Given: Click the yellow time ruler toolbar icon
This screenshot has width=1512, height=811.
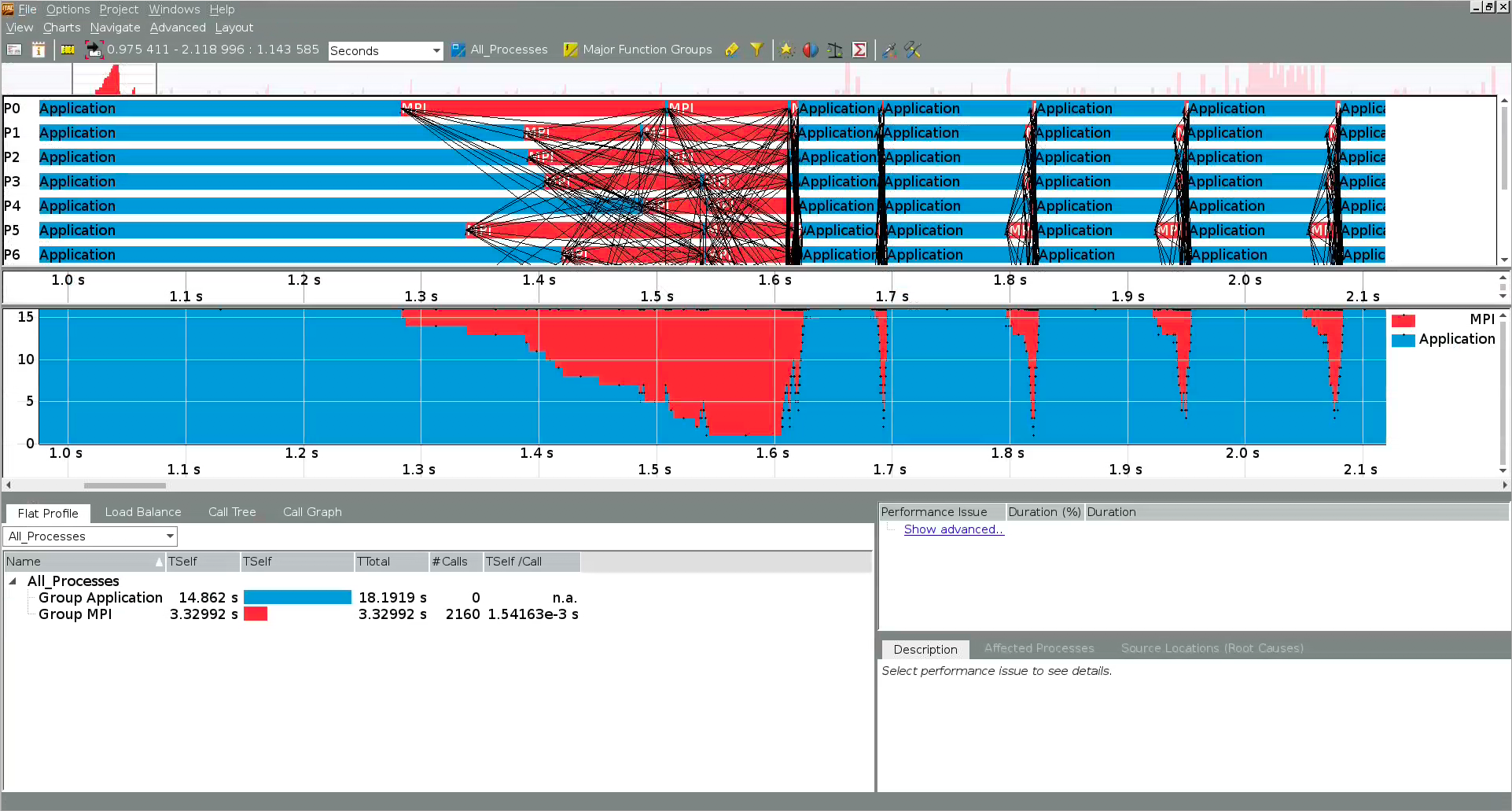Looking at the screenshot, I should click(68, 49).
